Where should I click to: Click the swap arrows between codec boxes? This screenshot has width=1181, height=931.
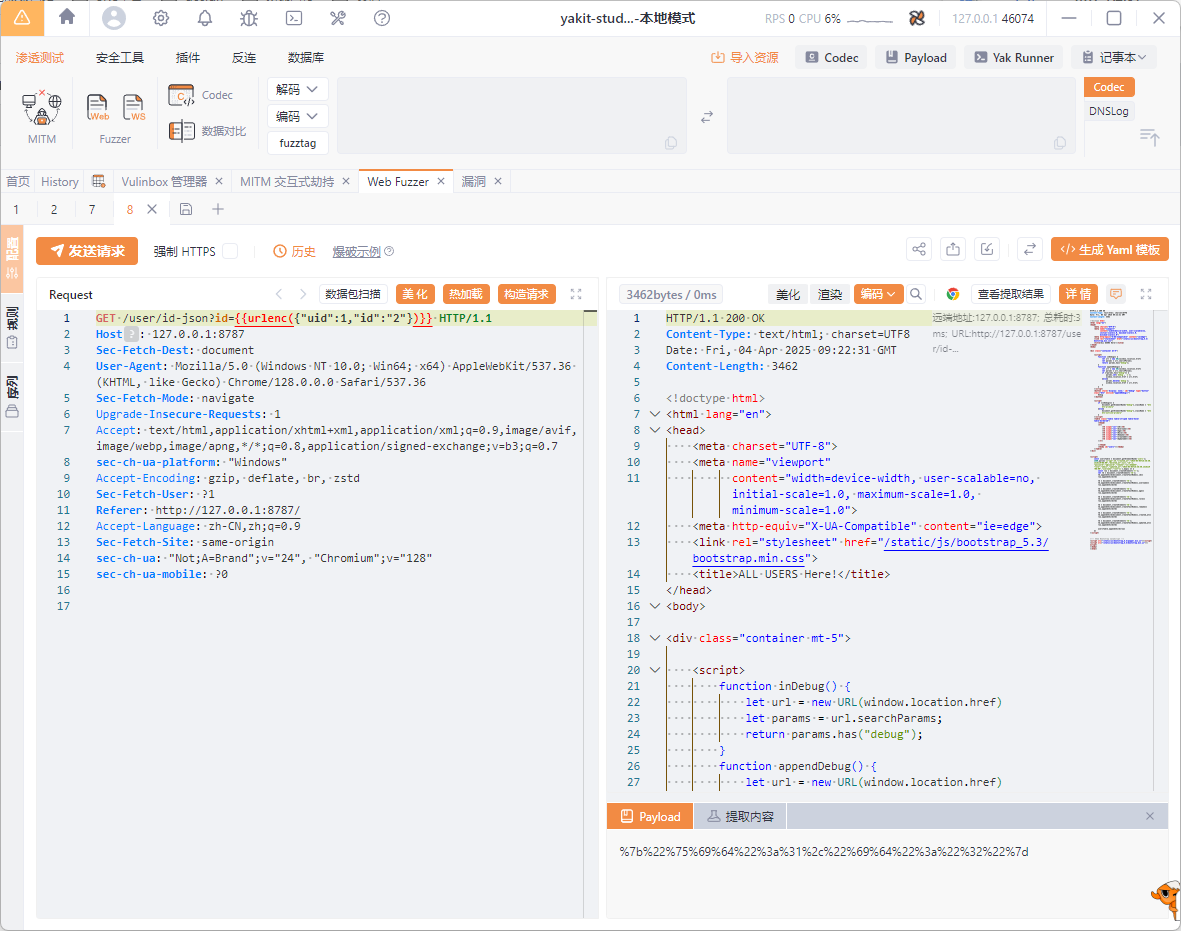click(707, 117)
